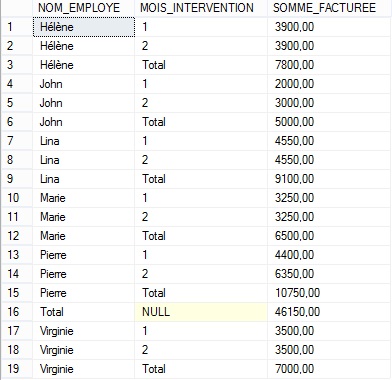
Task: Select the MOIS_INTERVENTION column header
Action: point(201,8)
